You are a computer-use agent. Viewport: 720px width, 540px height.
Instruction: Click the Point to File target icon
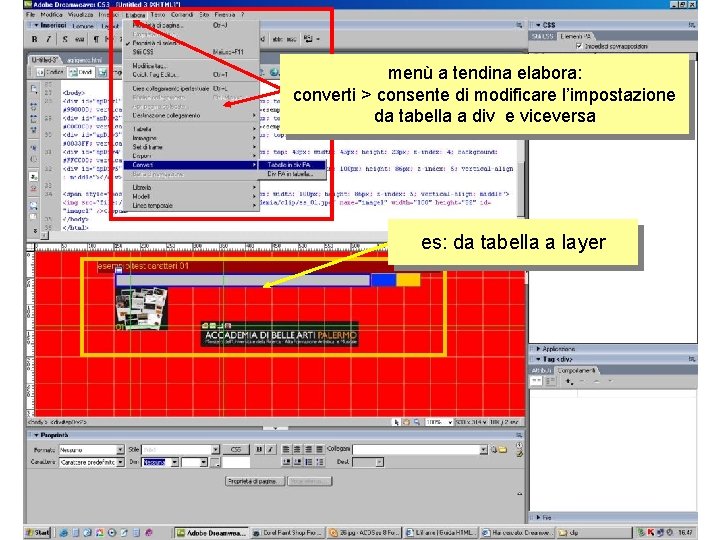point(494,450)
